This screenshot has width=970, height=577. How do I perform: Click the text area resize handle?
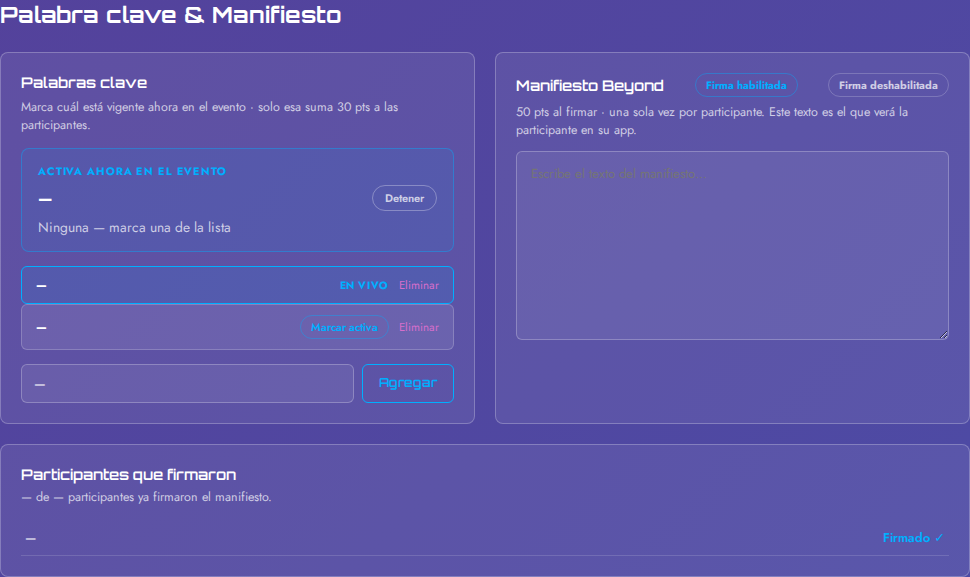[943, 335]
